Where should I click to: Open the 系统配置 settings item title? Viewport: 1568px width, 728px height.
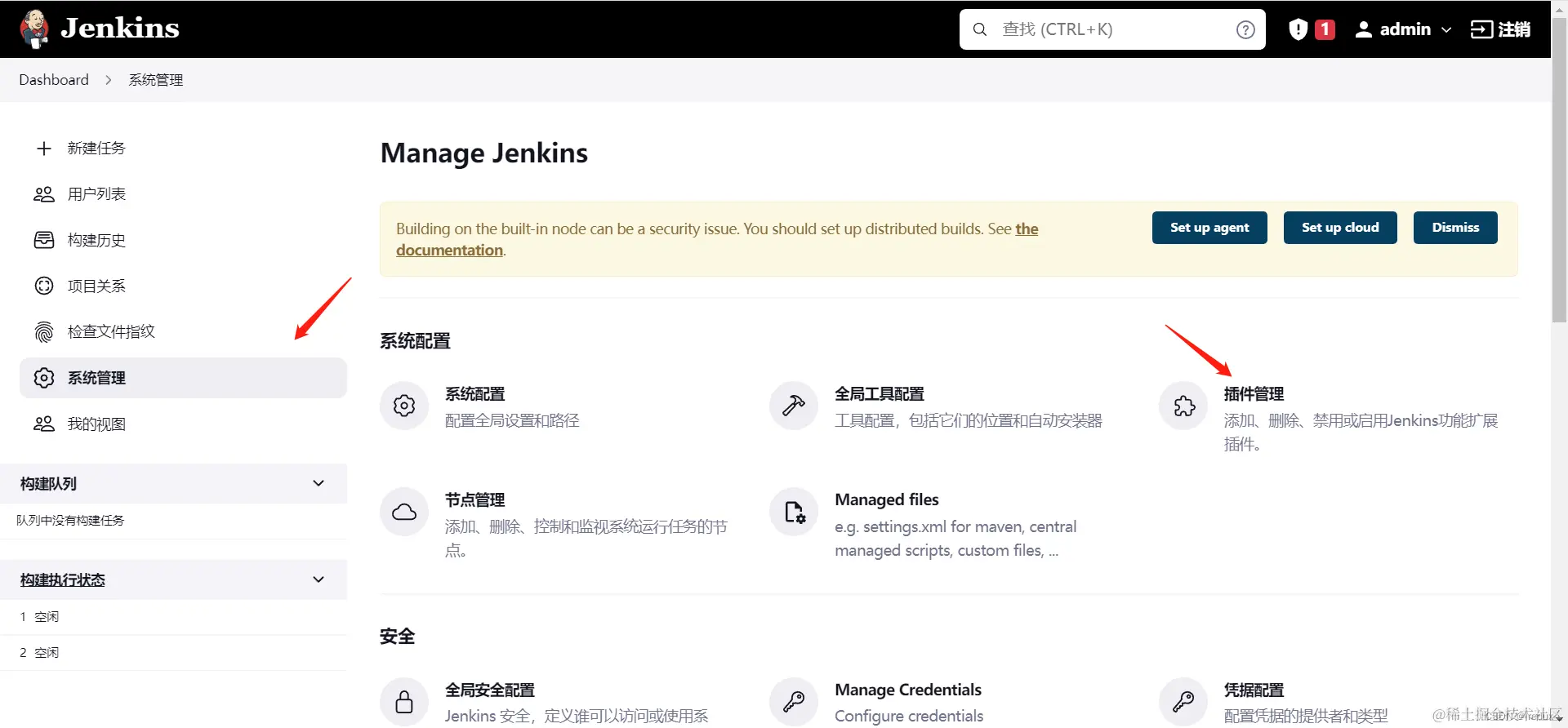(475, 394)
